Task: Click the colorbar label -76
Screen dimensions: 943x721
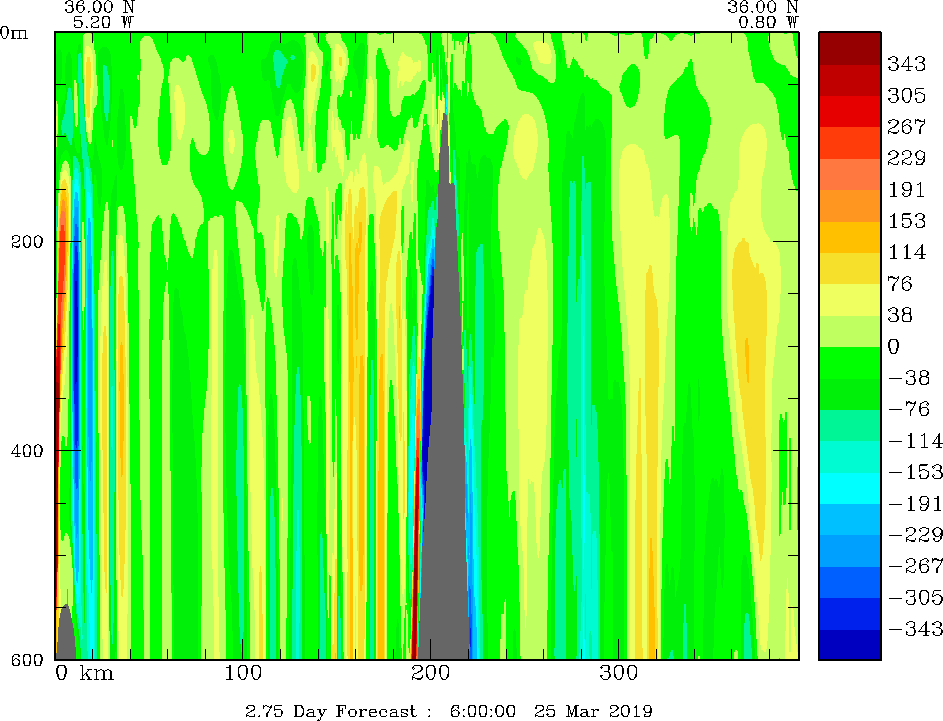Action: 909,409
